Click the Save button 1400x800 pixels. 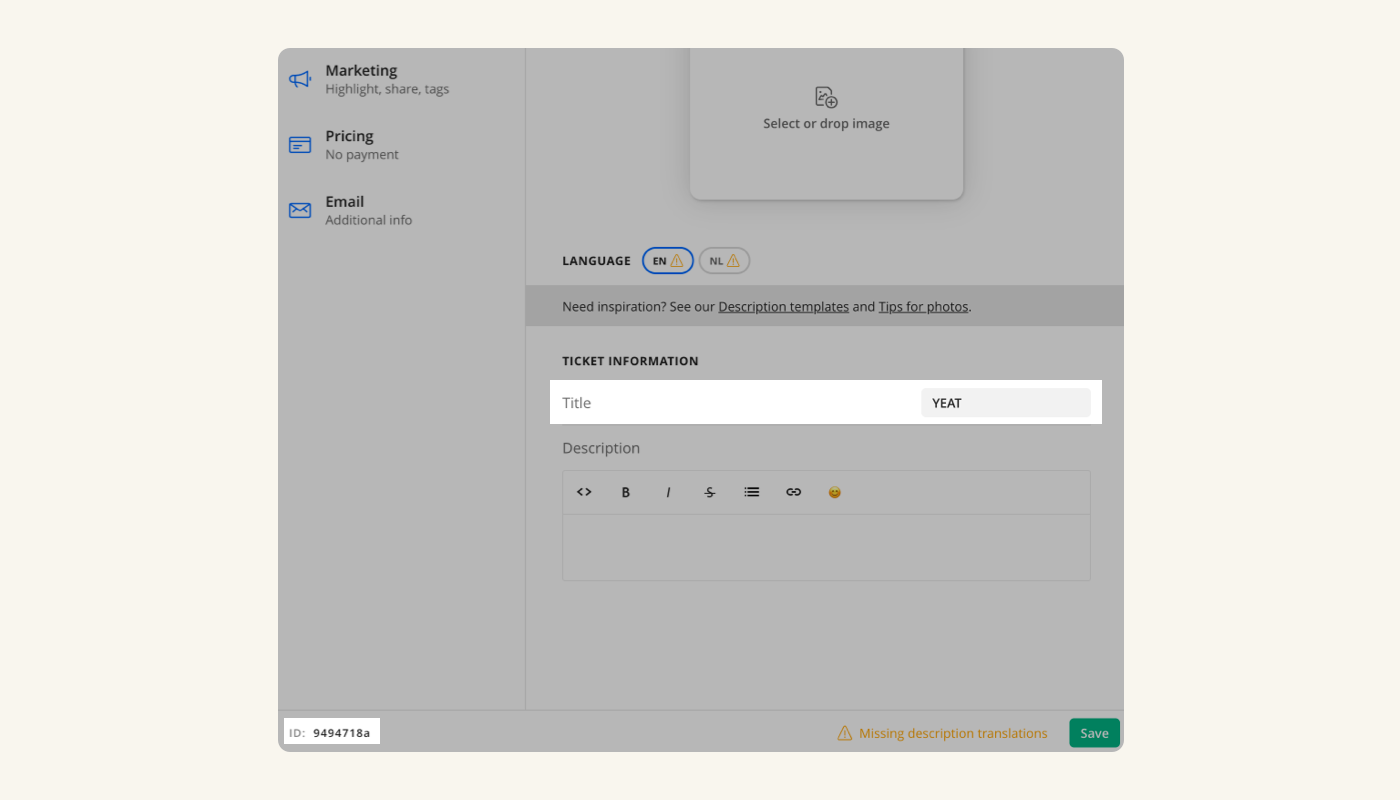point(1094,733)
